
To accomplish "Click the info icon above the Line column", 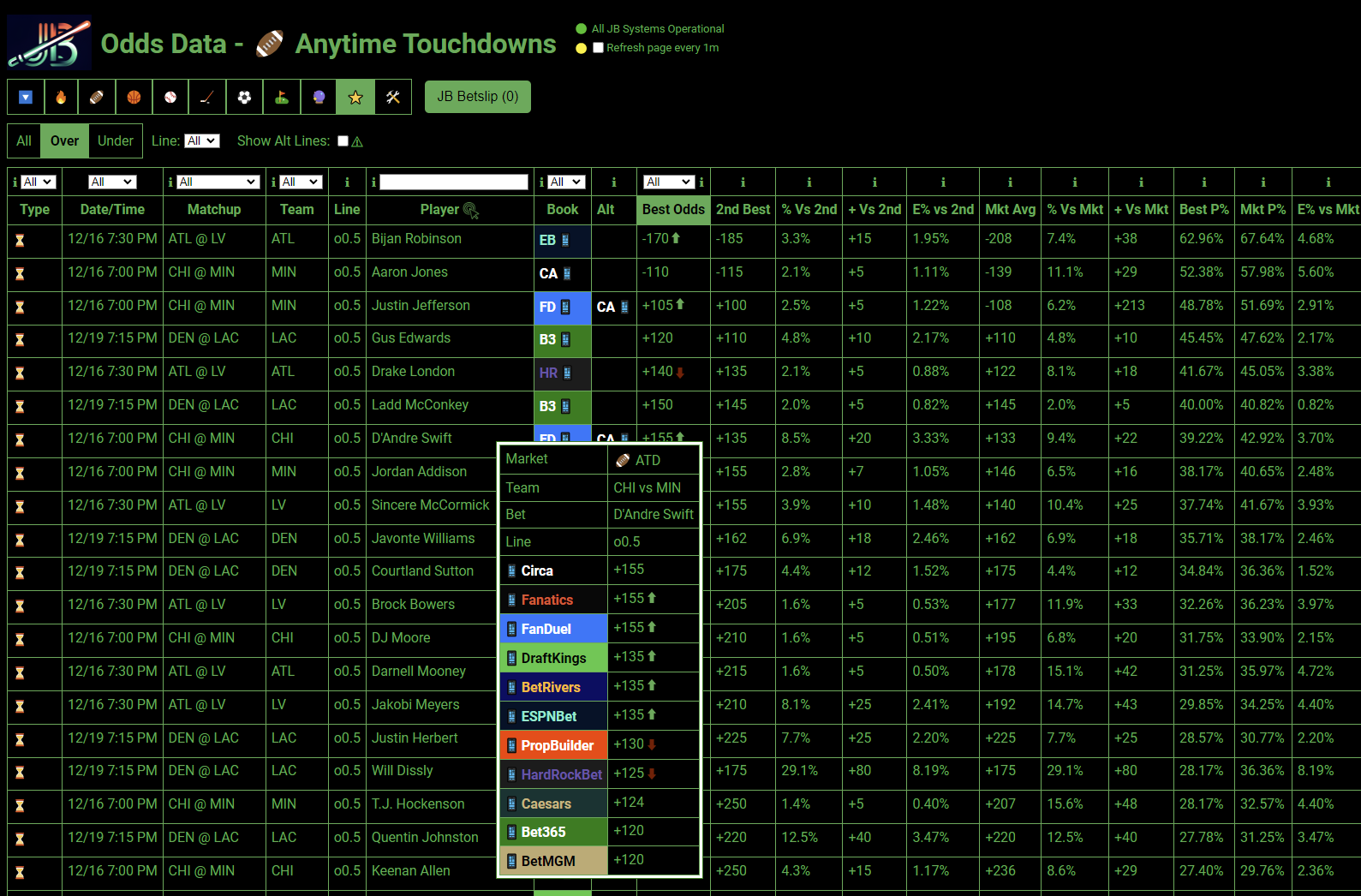I will point(347,182).
